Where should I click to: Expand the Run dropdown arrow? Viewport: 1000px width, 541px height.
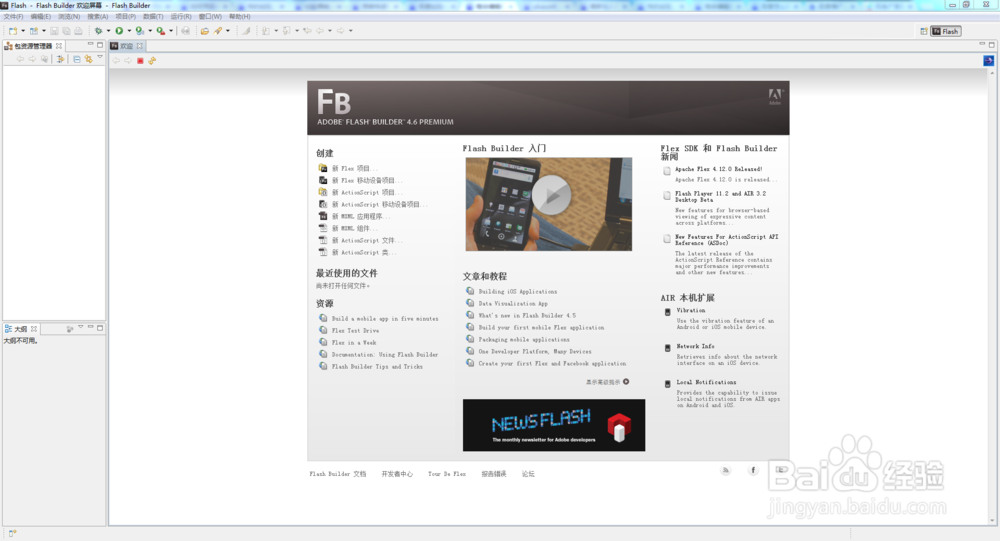click(129, 31)
